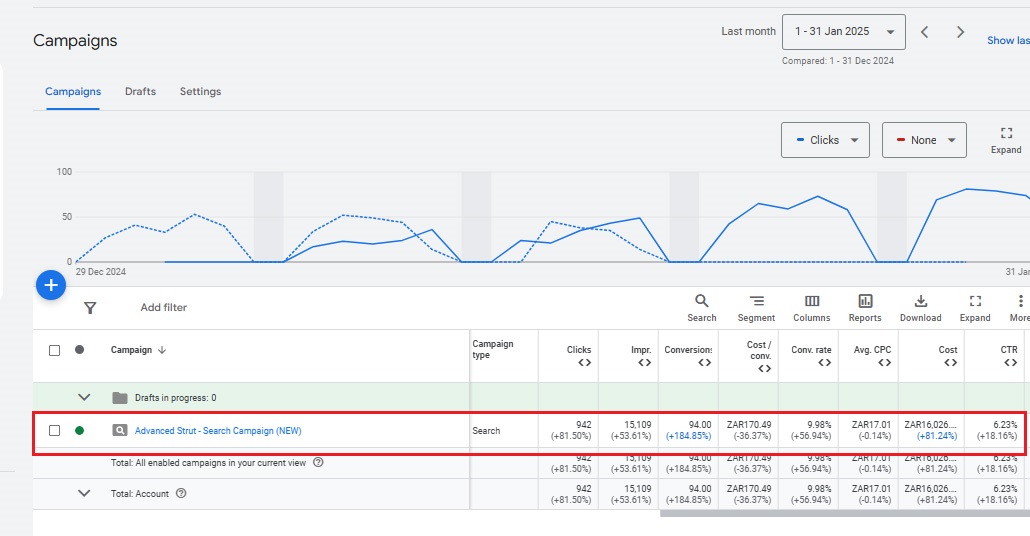Go to previous date range with left arrow
This screenshot has height=536, width=1030.
click(925, 32)
